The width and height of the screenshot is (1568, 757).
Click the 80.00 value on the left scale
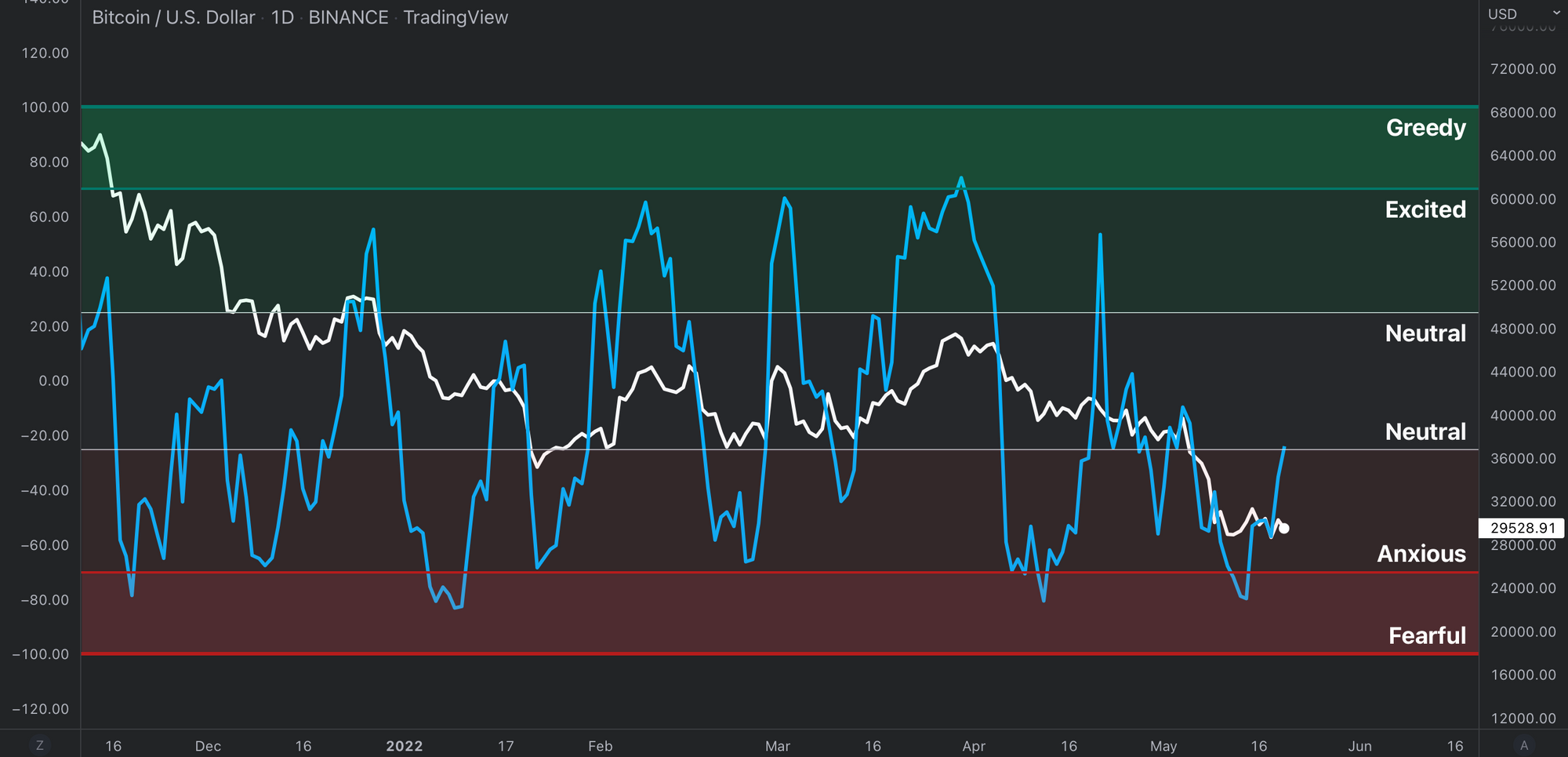(x=49, y=162)
